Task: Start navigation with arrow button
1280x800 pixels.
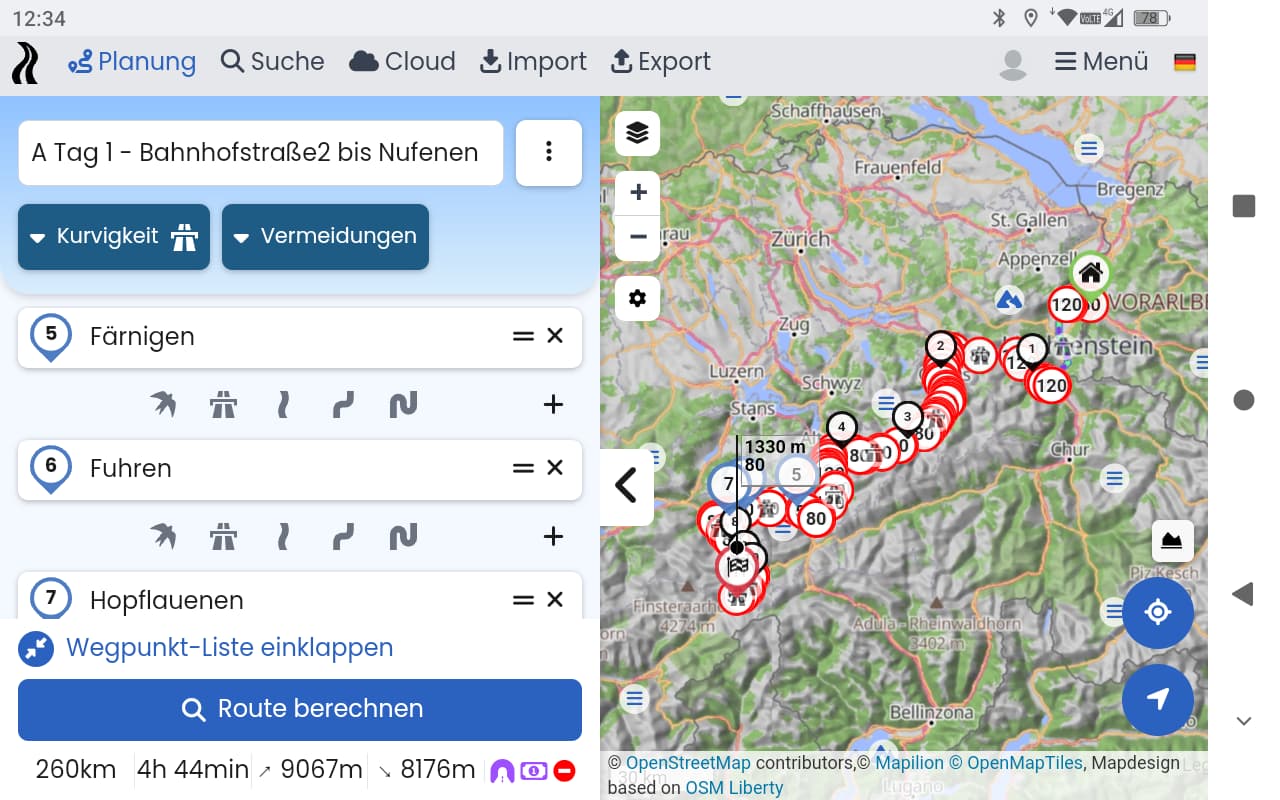Action: (x=1157, y=699)
